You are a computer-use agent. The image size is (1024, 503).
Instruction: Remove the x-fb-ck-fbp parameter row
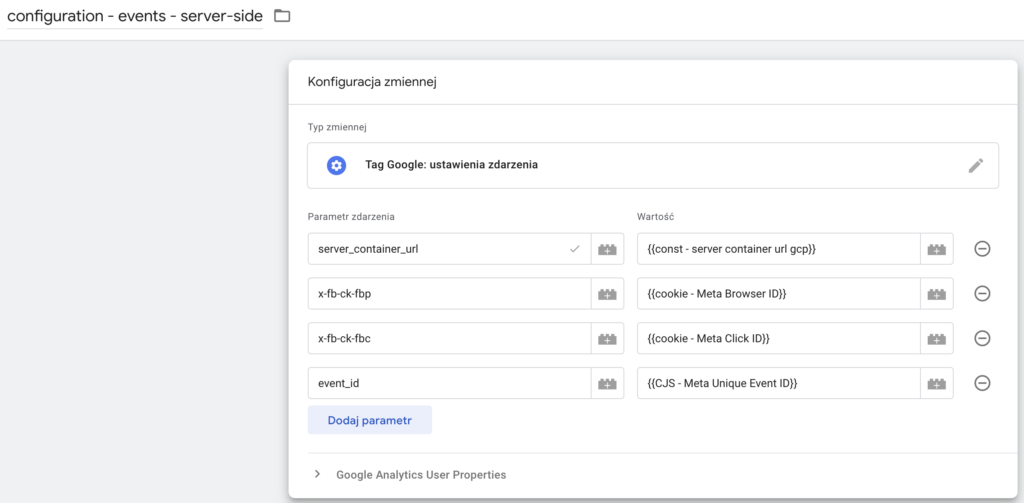(982, 294)
